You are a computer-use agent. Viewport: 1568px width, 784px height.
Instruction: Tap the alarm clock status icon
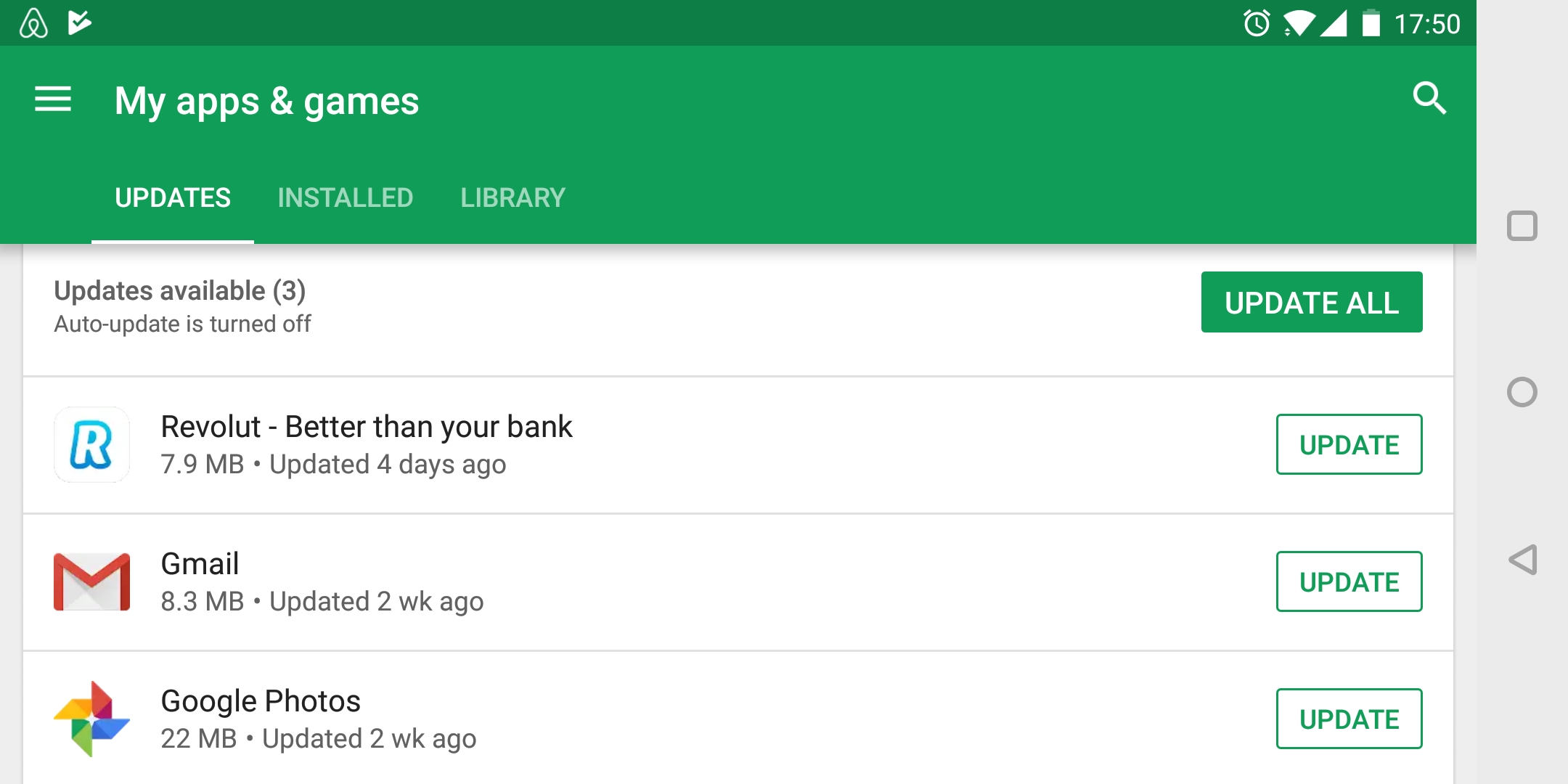tap(1257, 23)
